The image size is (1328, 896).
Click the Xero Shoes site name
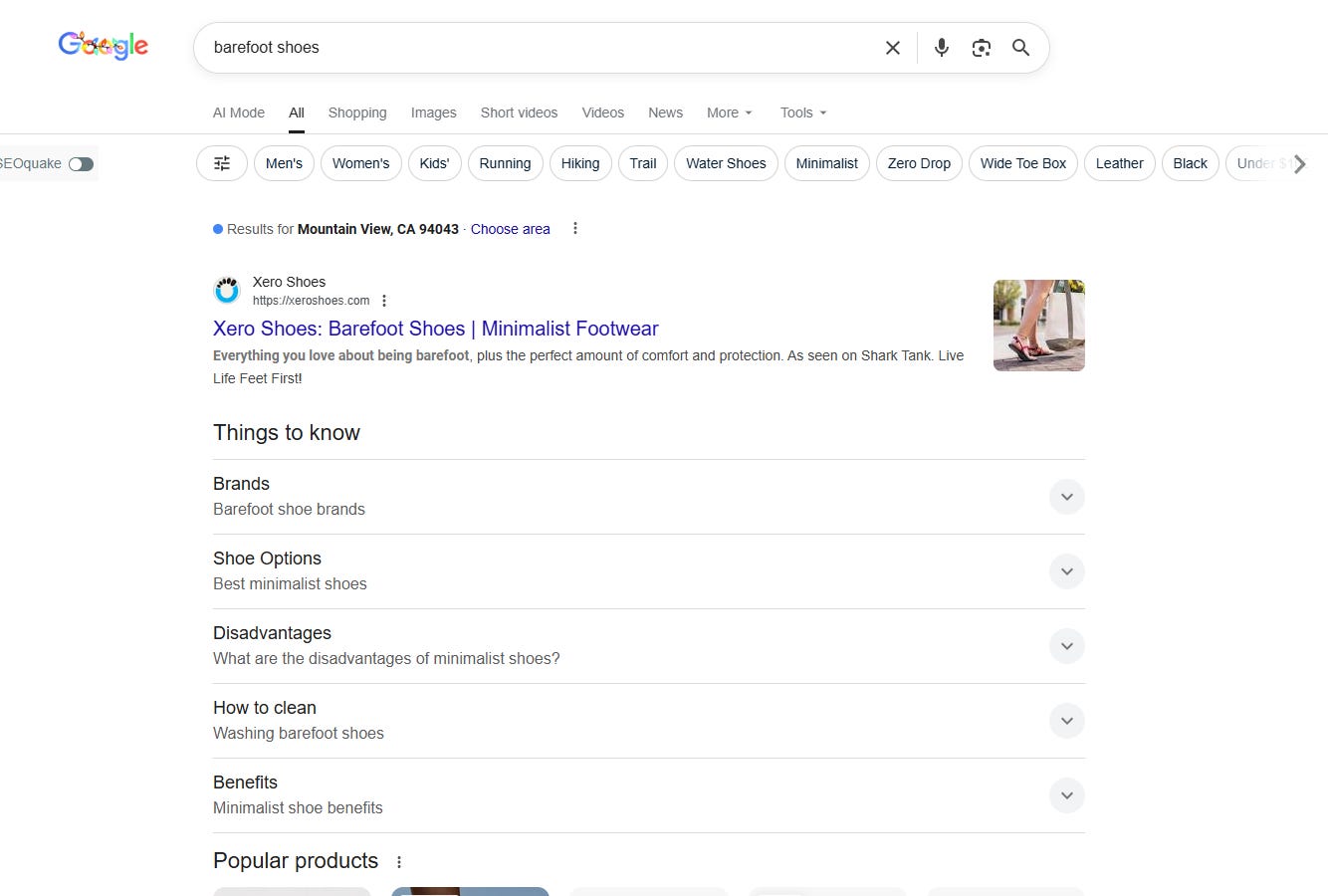289,282
